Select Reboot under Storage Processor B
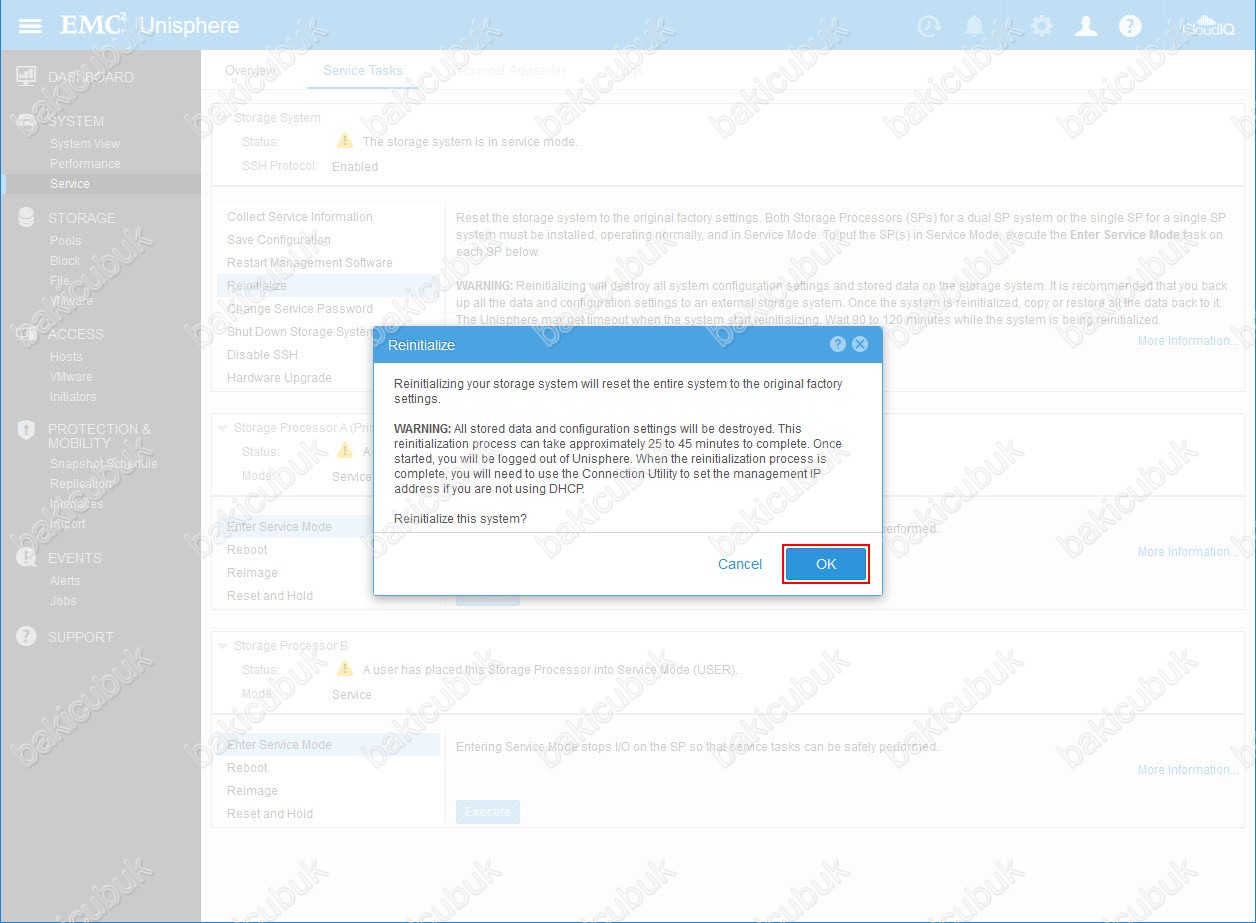 pyautogui.click(x=247, y=768)
